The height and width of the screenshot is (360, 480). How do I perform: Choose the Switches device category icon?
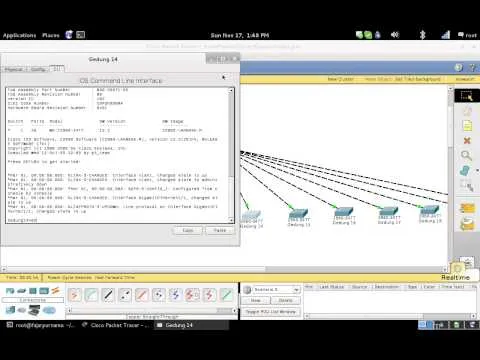tap(22, 291)
